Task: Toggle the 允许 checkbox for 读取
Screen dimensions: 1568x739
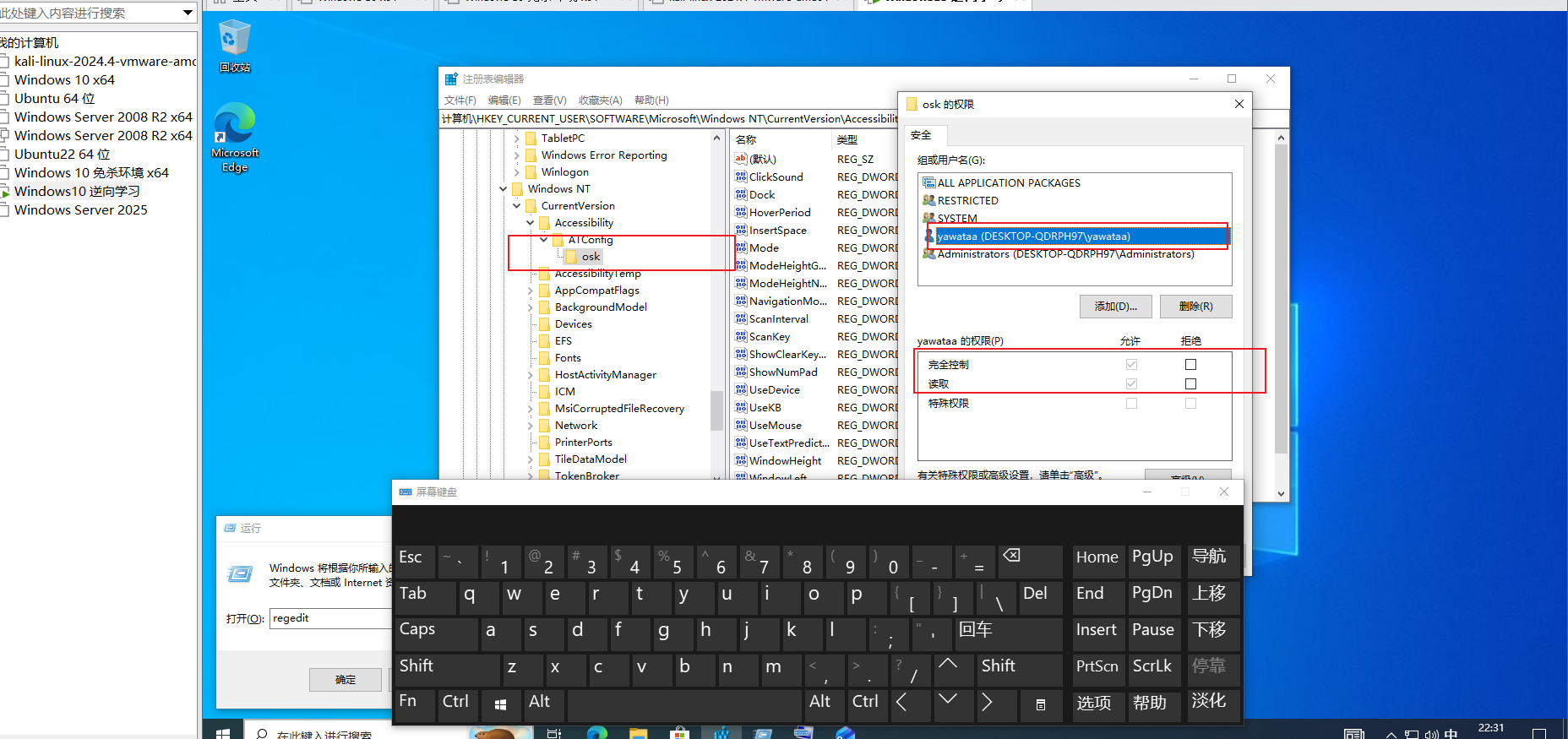Action: 1131,384
